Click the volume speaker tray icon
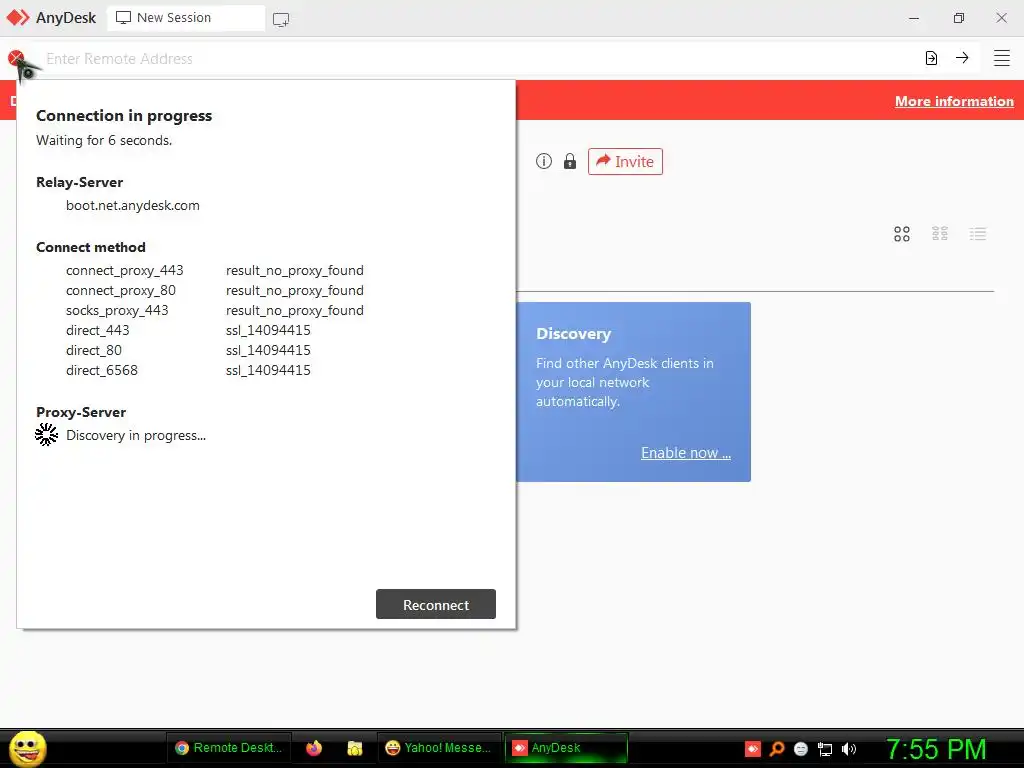Viewport: 1024px width, 768px height. click(x=849, y=749)
